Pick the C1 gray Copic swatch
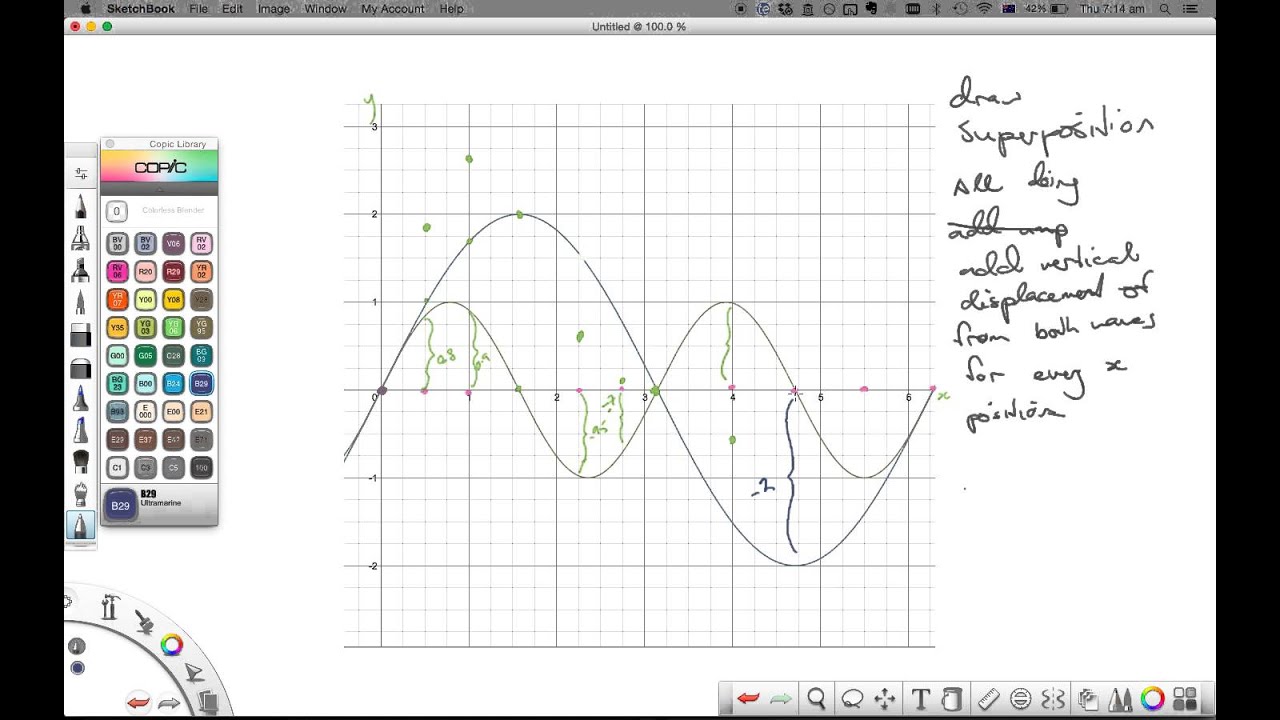Image resolution: width=1280 pixels, height=720 pixels. tap(117, 467)
